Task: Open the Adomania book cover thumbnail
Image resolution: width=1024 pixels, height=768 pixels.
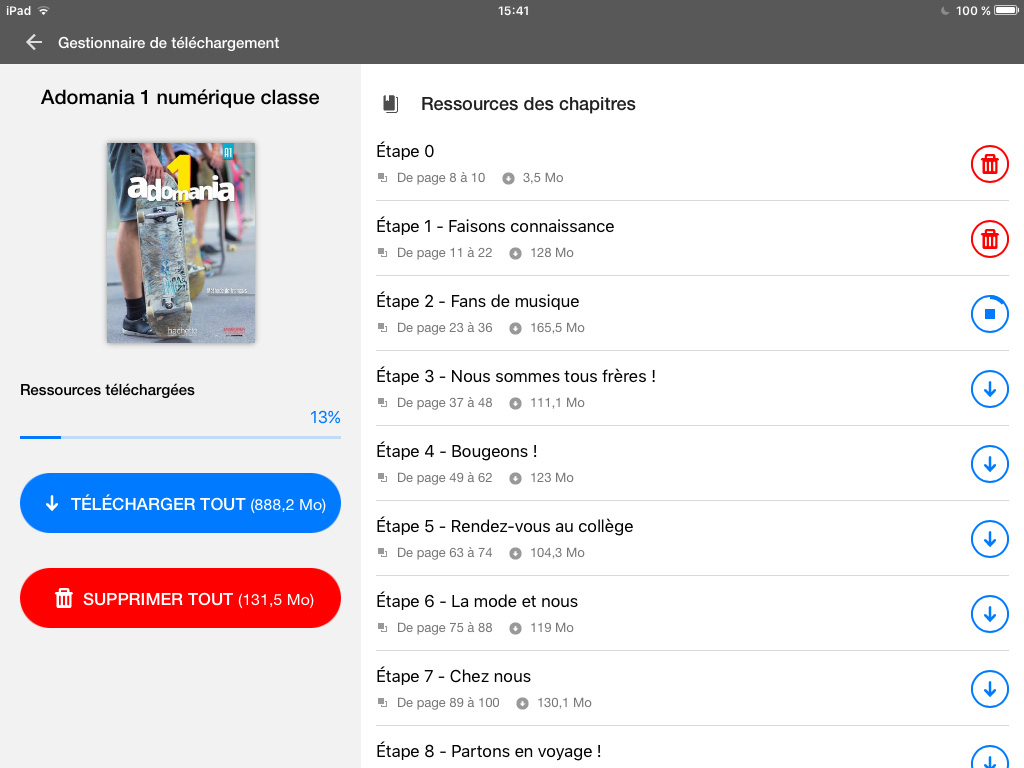Action: [181, 243]
